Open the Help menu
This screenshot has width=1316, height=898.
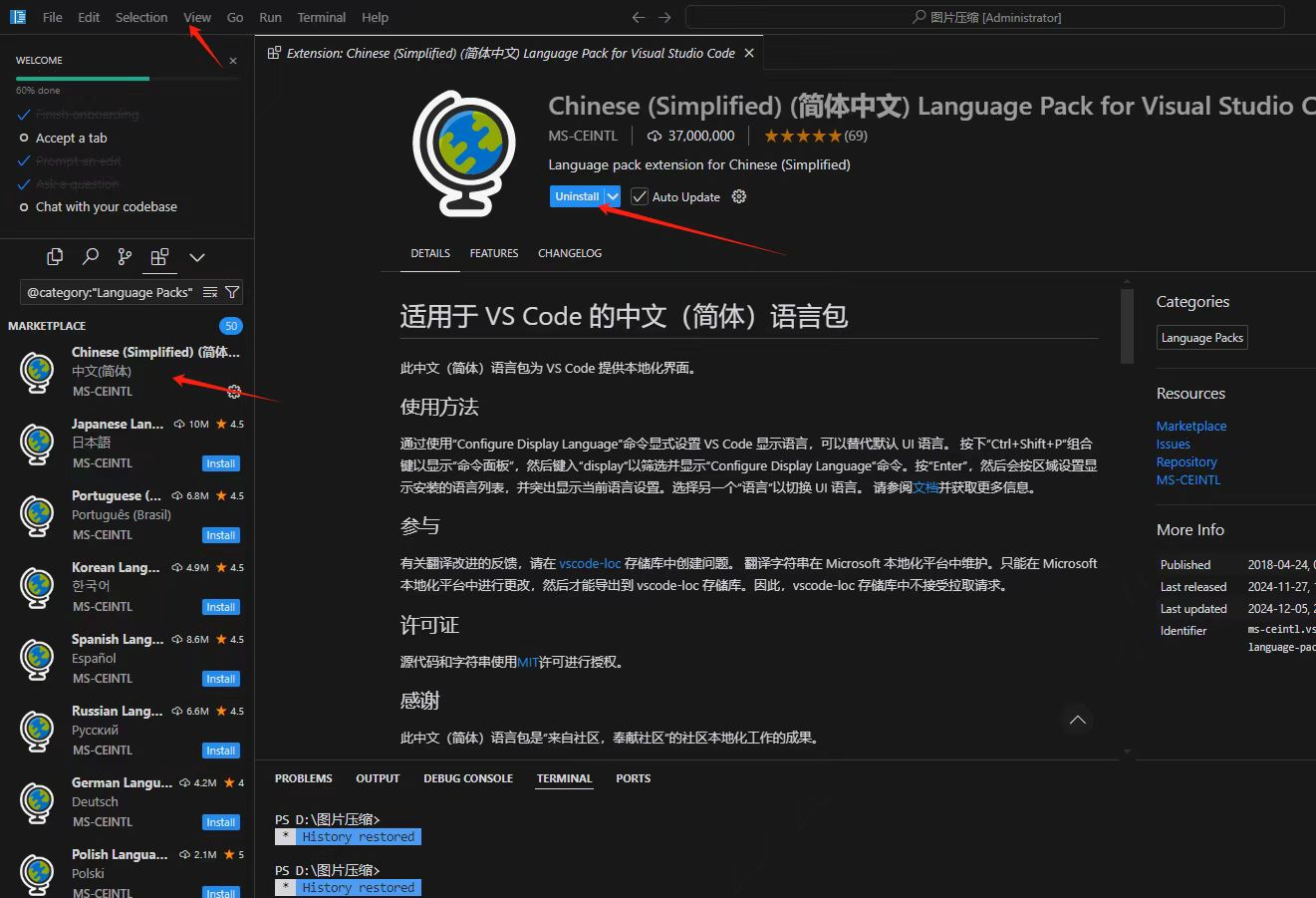coord(375,17)
